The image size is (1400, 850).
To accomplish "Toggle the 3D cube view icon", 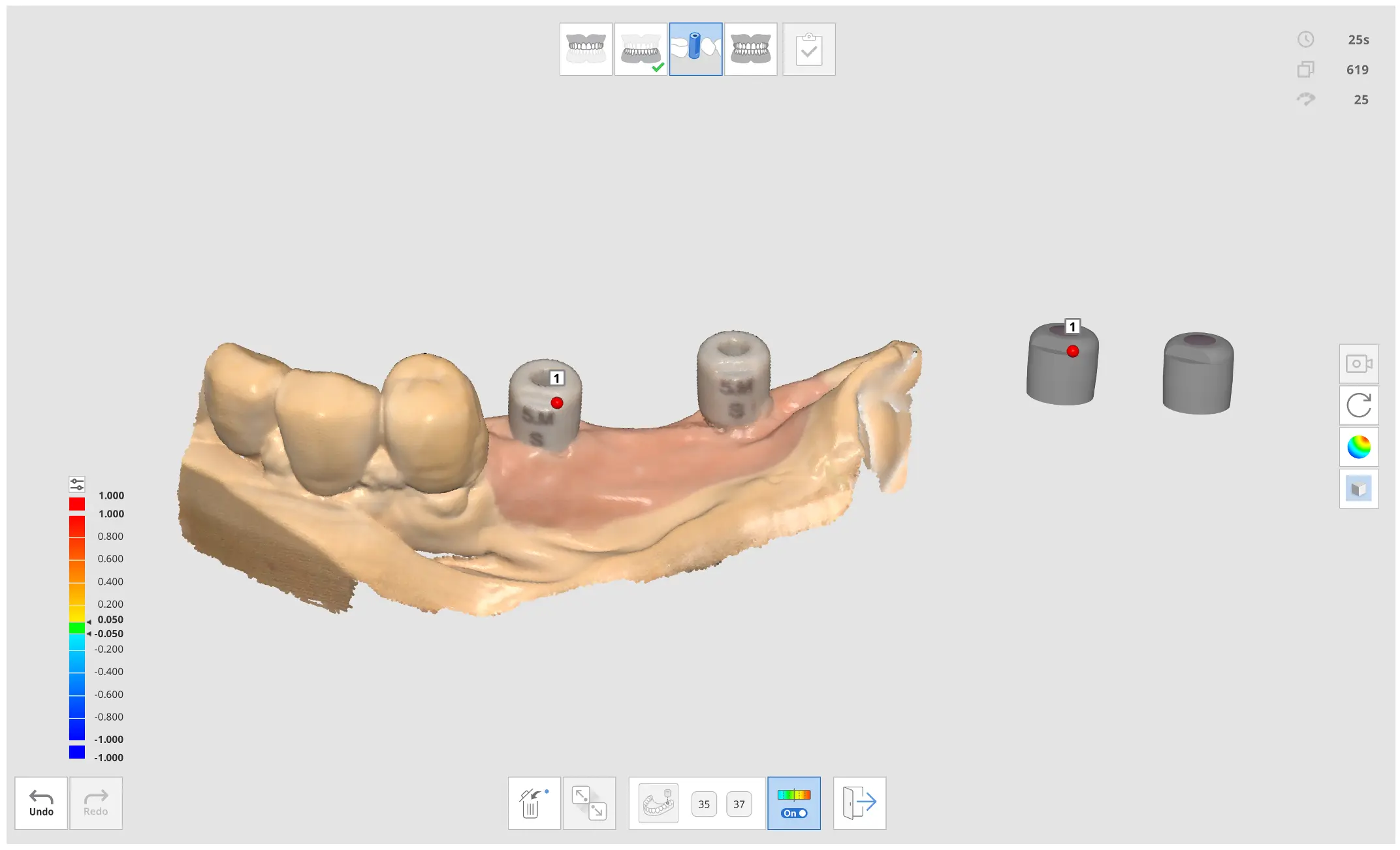I will [1359, 489].
